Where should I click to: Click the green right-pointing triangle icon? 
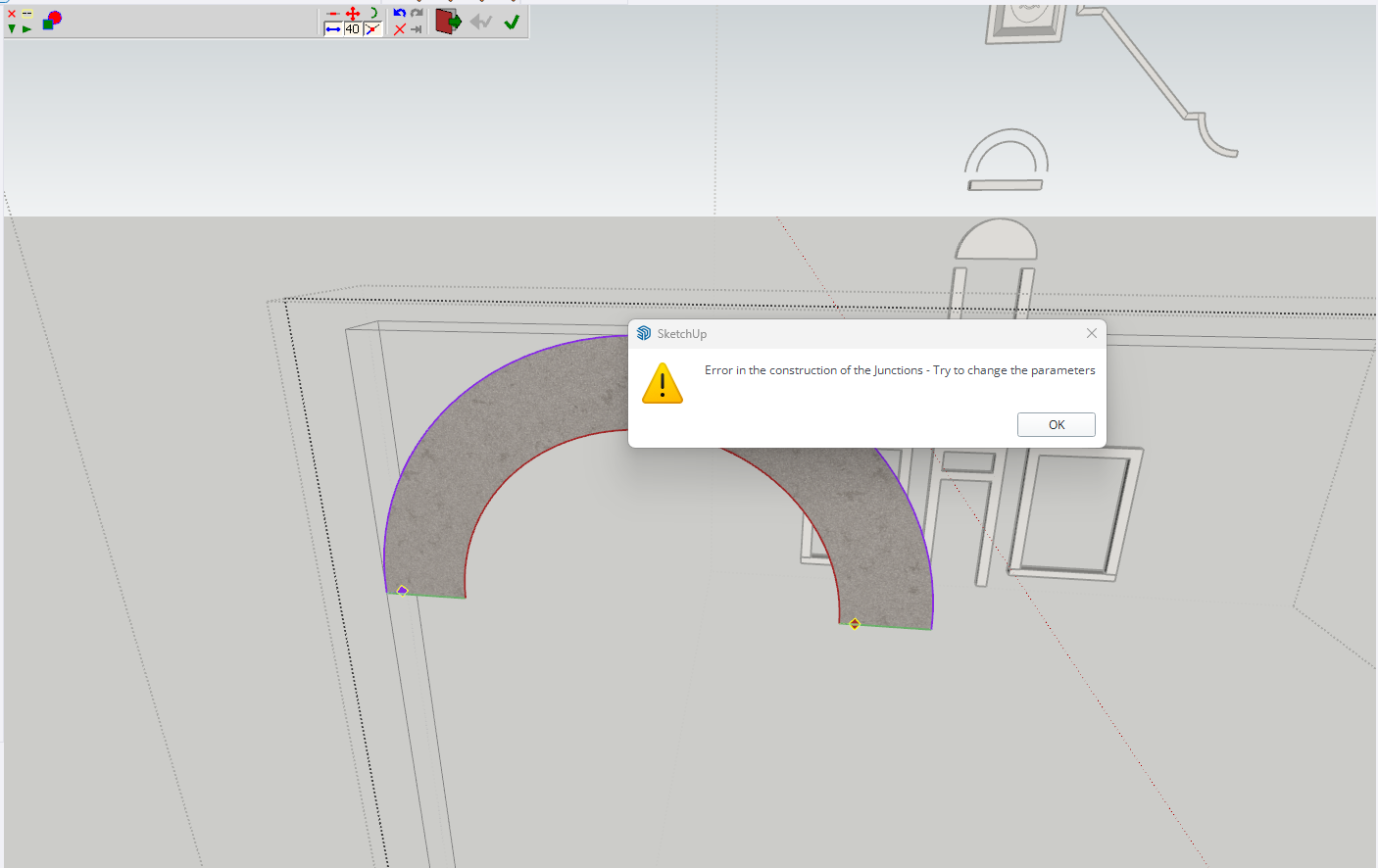click(x=26, y=29)
